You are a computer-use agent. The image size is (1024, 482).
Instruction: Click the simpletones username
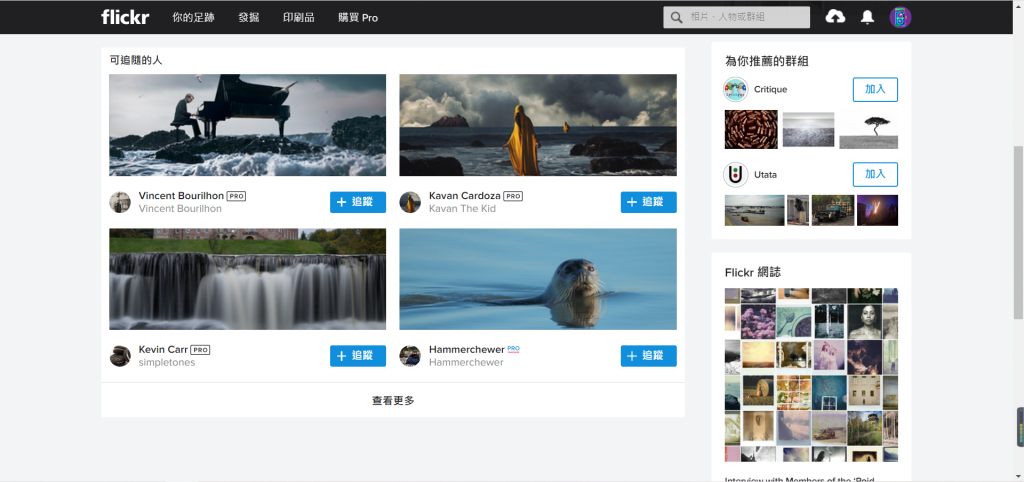[167, 362]
